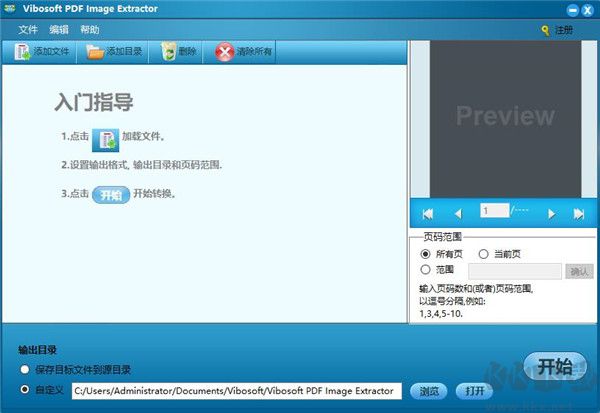The width and height of the screenshot is (600, 413).
Task: Jump to the last preview page
Action: click(579, 214)
